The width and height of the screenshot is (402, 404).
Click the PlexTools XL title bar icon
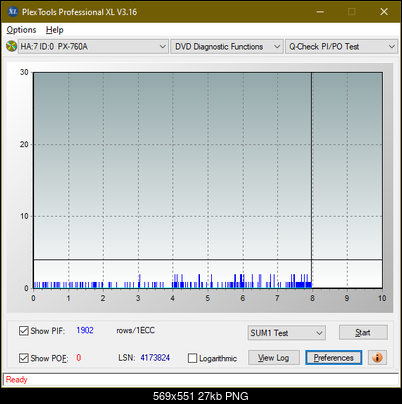point(12,12)
